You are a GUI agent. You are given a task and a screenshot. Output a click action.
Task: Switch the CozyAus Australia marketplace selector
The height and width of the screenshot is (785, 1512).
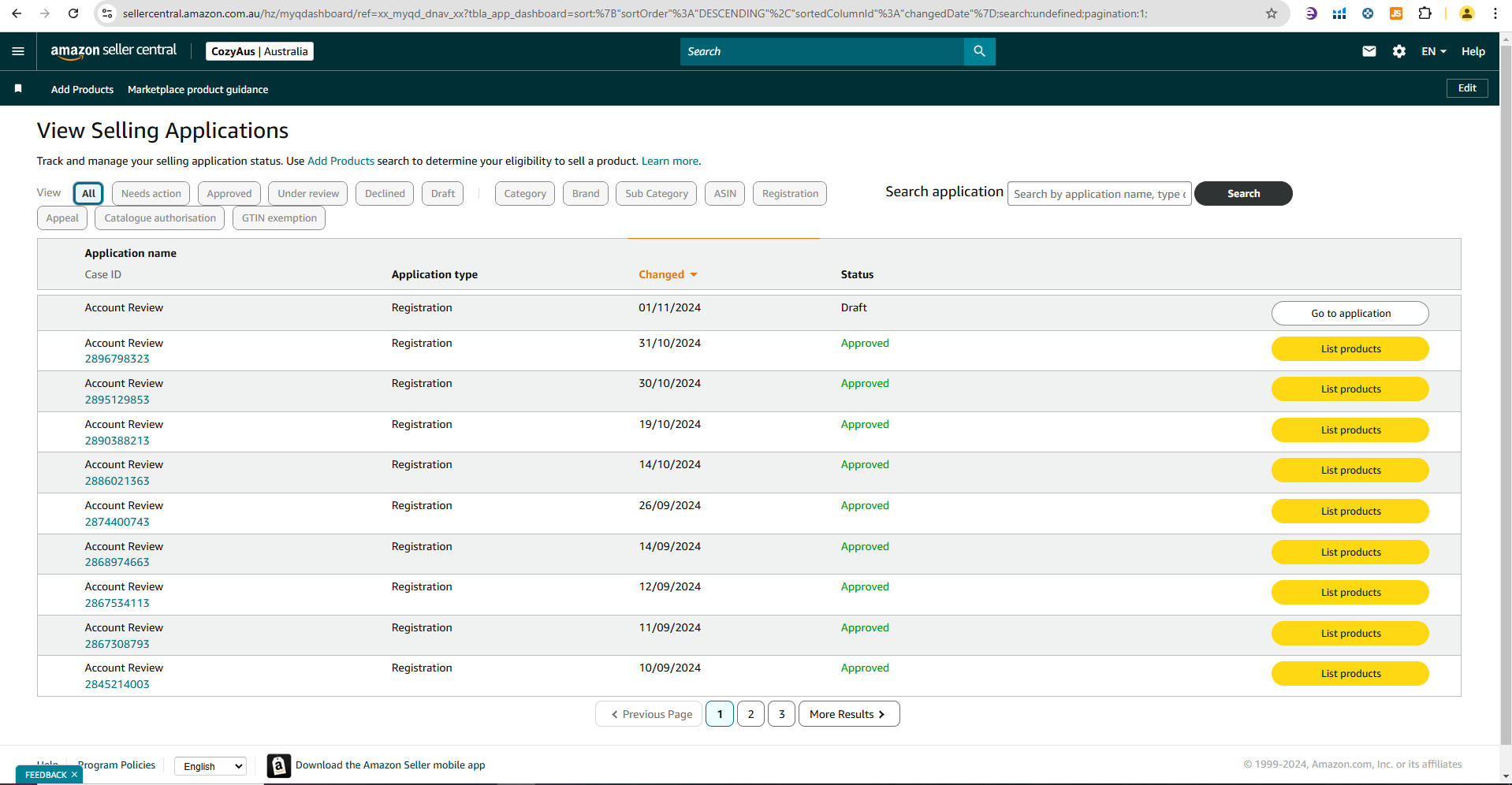point(259,51)
